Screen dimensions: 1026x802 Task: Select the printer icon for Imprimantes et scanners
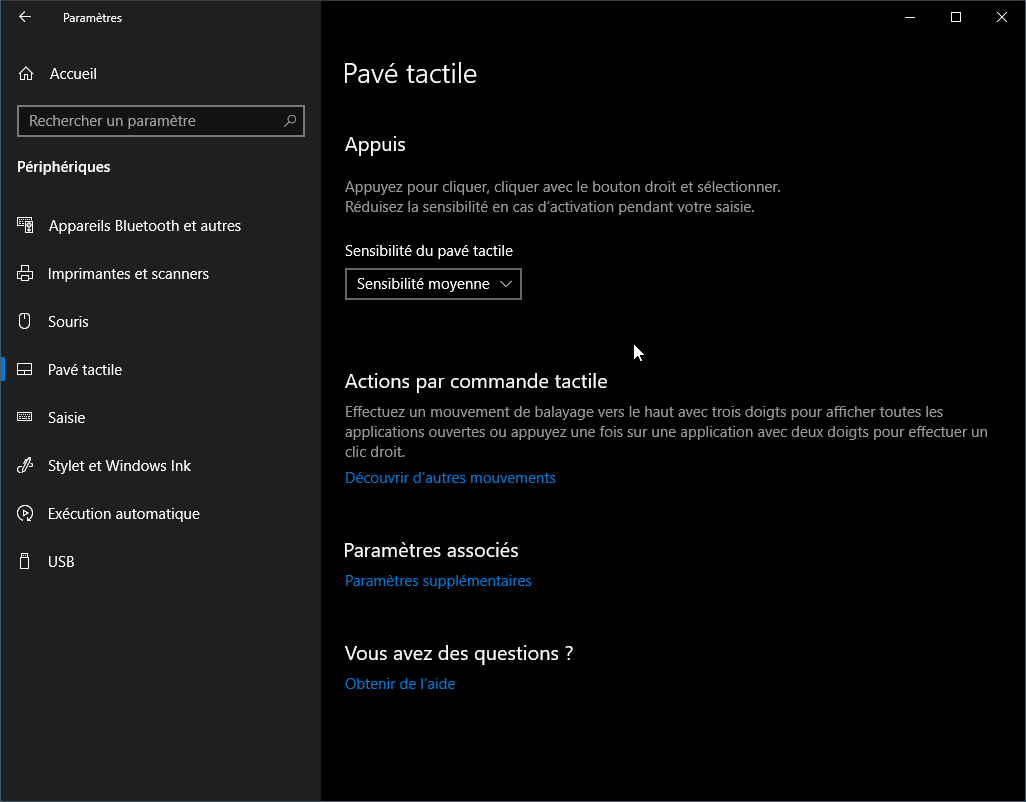26,274
